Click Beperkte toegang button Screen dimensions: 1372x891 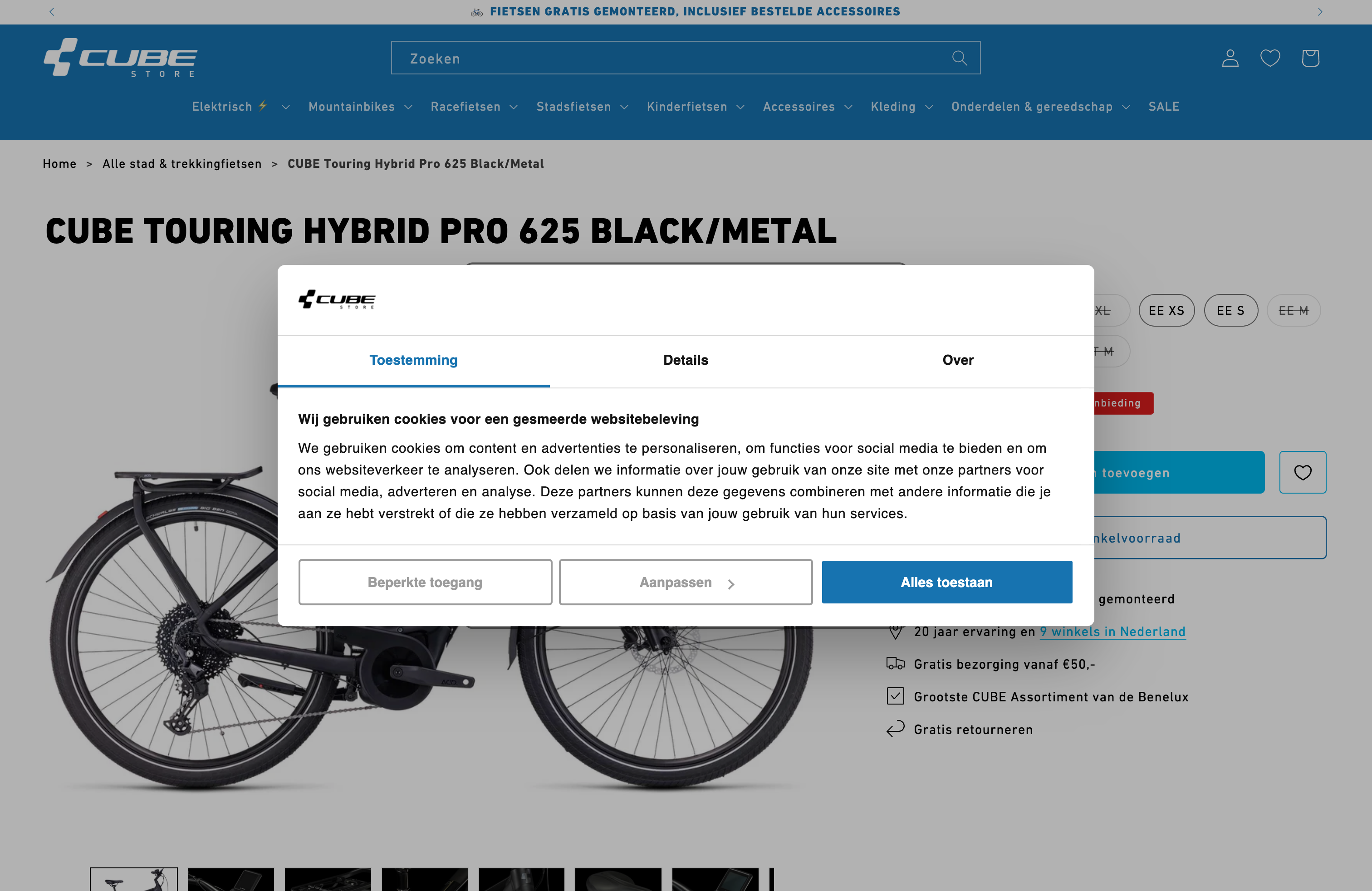[x=425, y=582]
